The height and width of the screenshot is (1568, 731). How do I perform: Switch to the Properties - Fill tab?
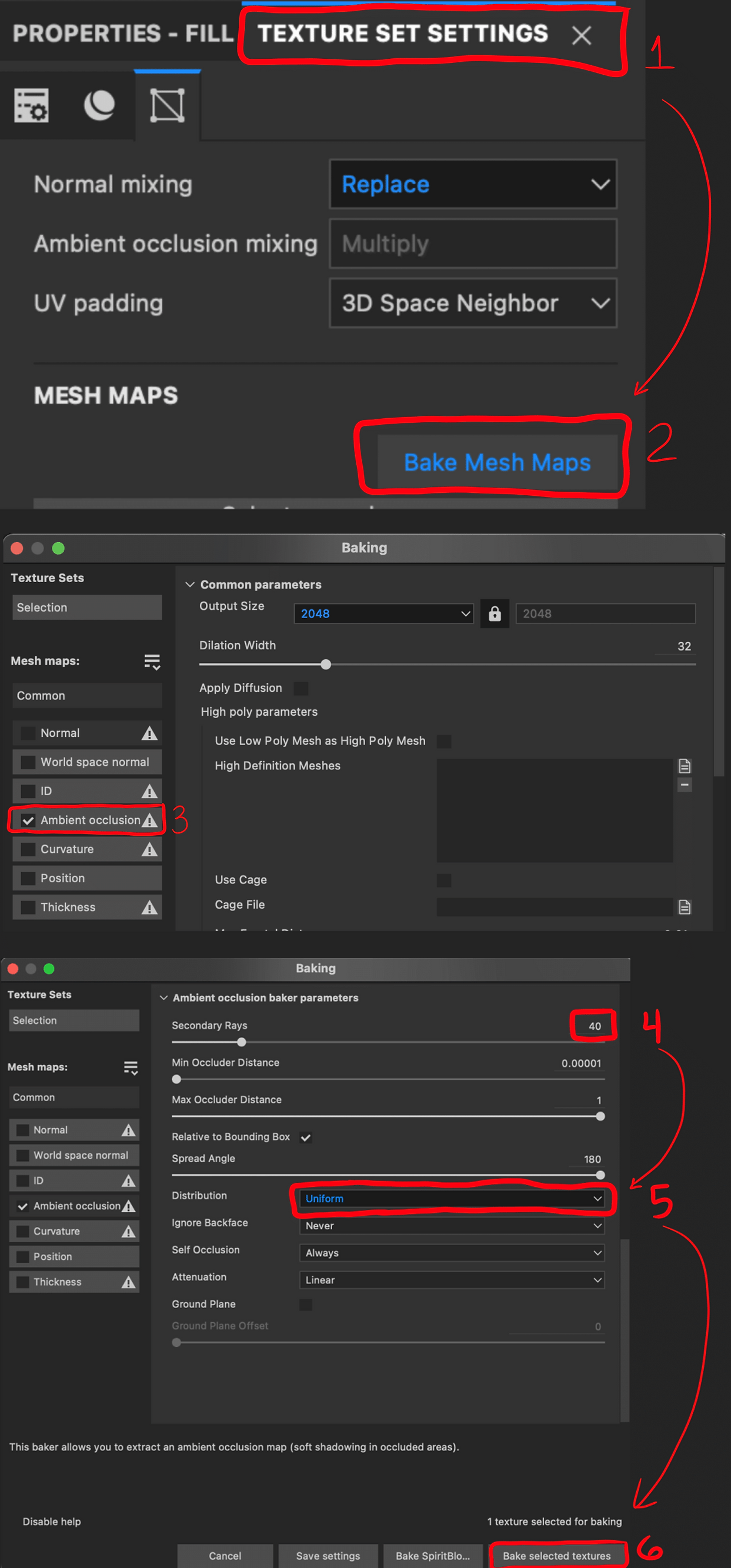[x=123, y=34]
